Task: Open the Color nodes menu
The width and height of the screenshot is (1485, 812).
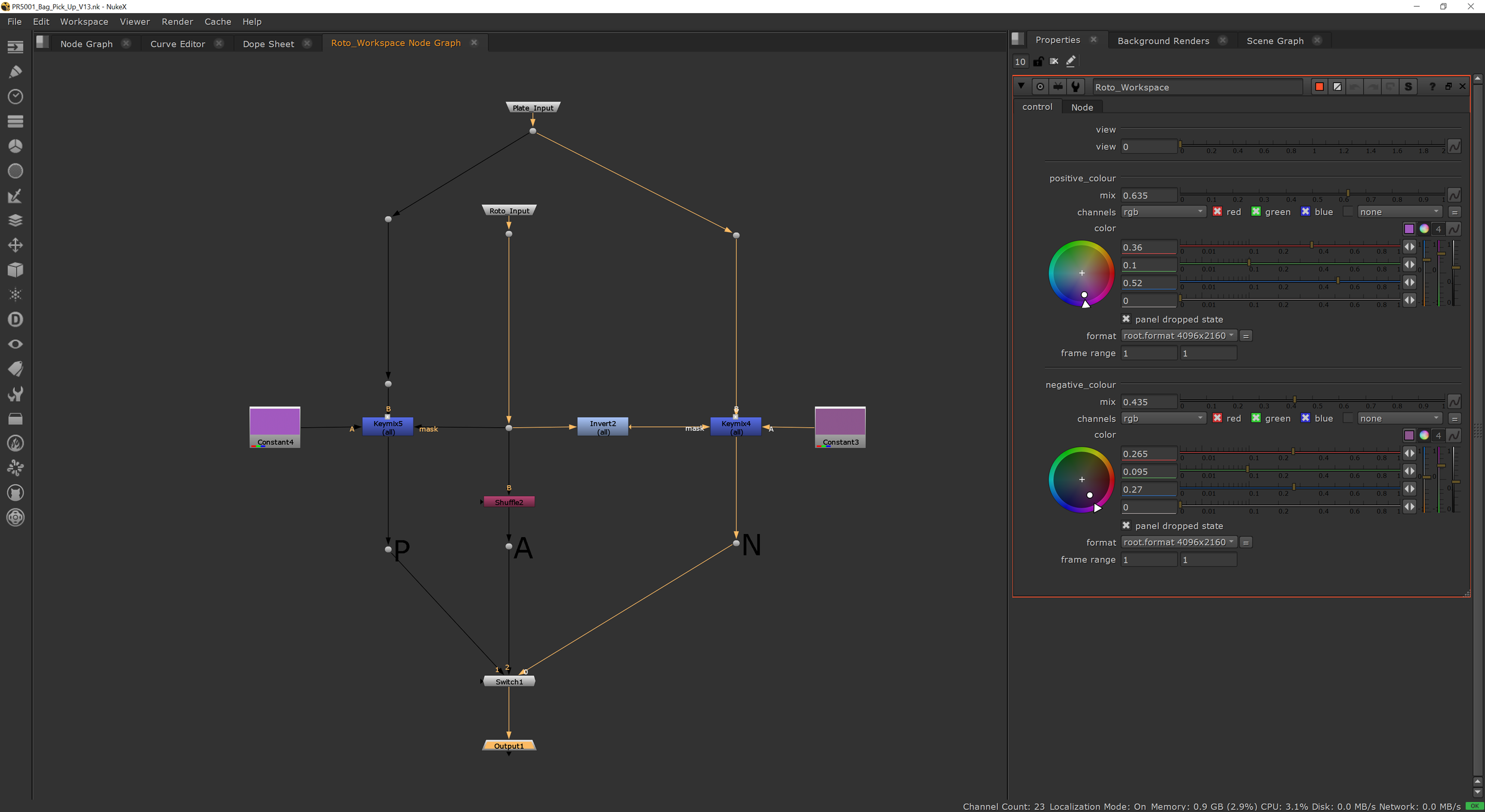Action: pyautogui.click(x=15, y=146)
